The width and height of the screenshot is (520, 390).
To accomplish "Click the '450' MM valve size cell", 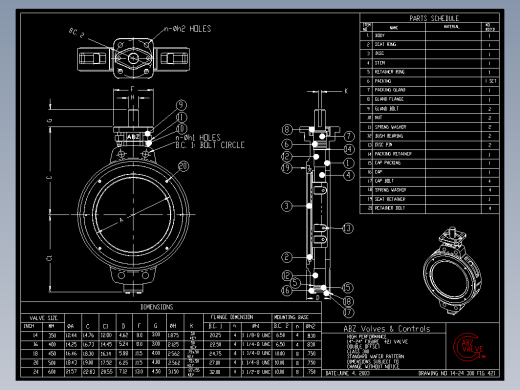I will coord(52,354).
